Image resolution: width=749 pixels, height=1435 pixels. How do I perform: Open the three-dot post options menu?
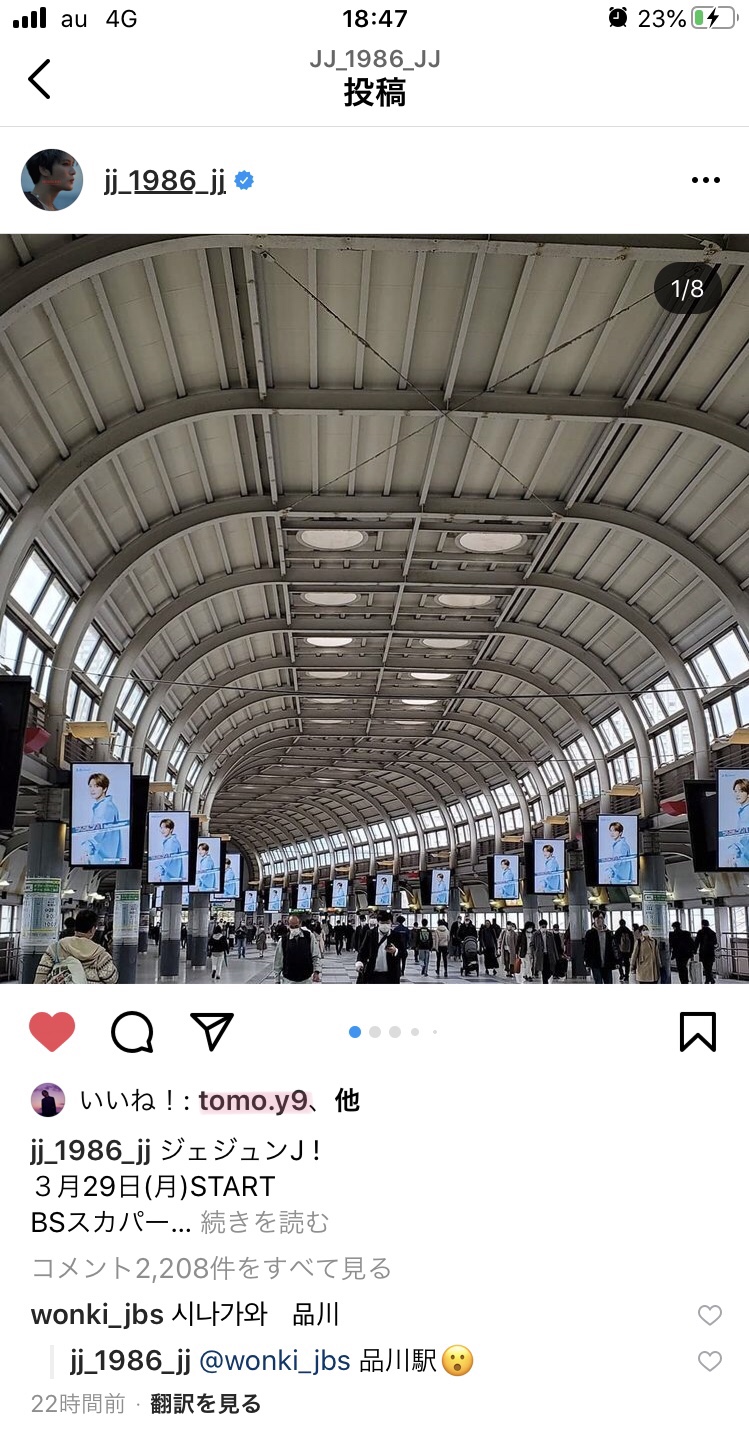(x=705, y=180)
